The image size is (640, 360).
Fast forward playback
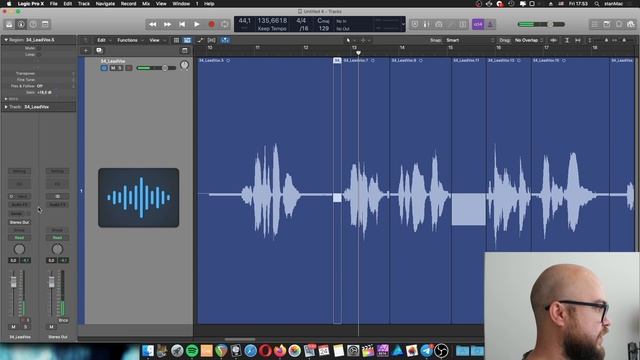pos(167,24)
